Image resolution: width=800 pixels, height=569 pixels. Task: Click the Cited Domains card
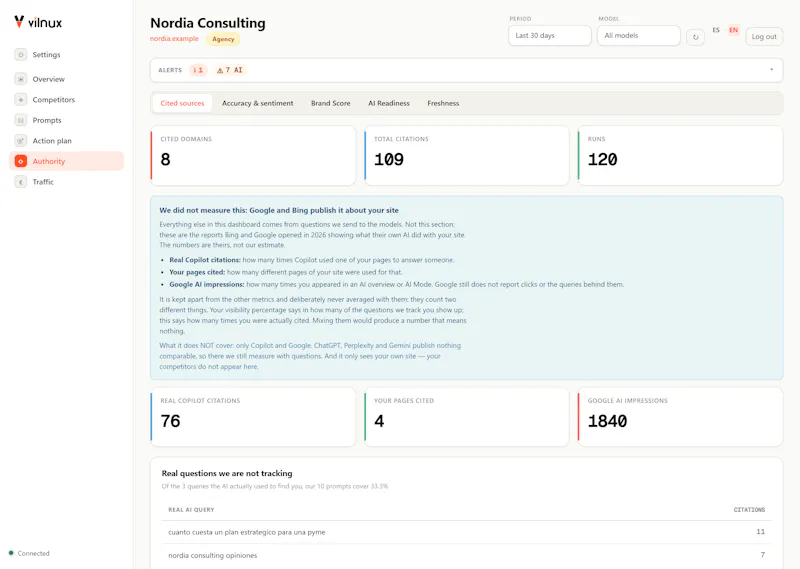click(x=253, y=156)
